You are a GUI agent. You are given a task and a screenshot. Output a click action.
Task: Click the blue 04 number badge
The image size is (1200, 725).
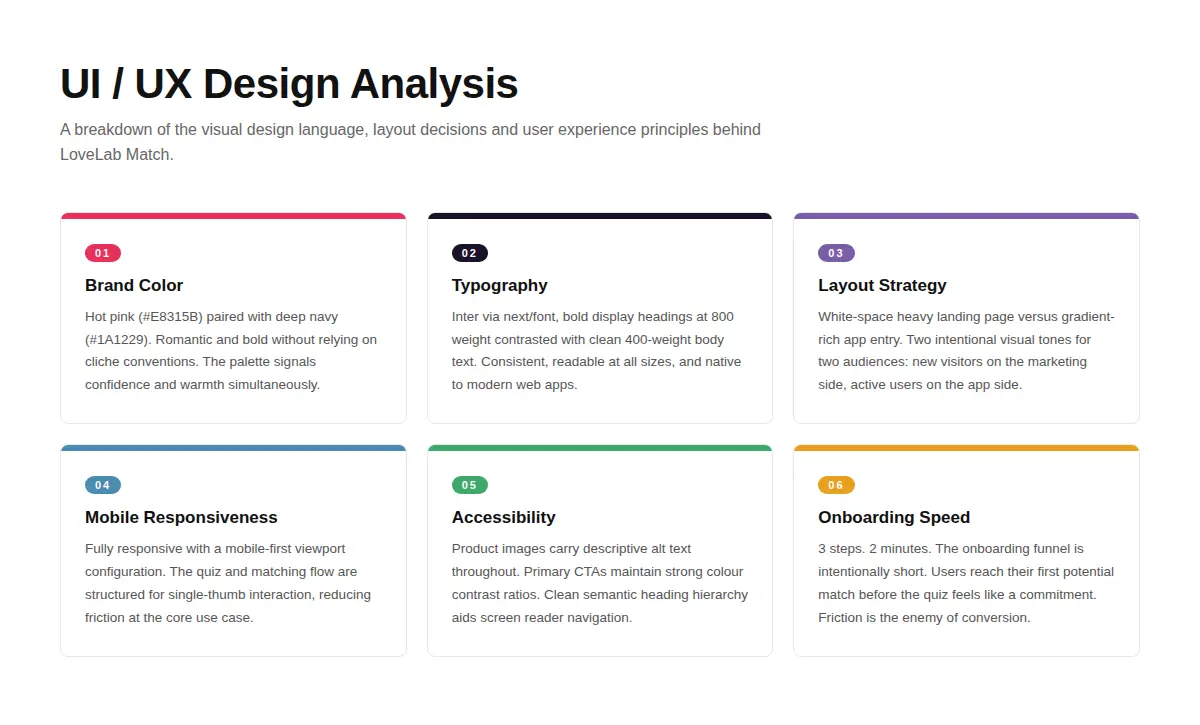click(103, 485)
